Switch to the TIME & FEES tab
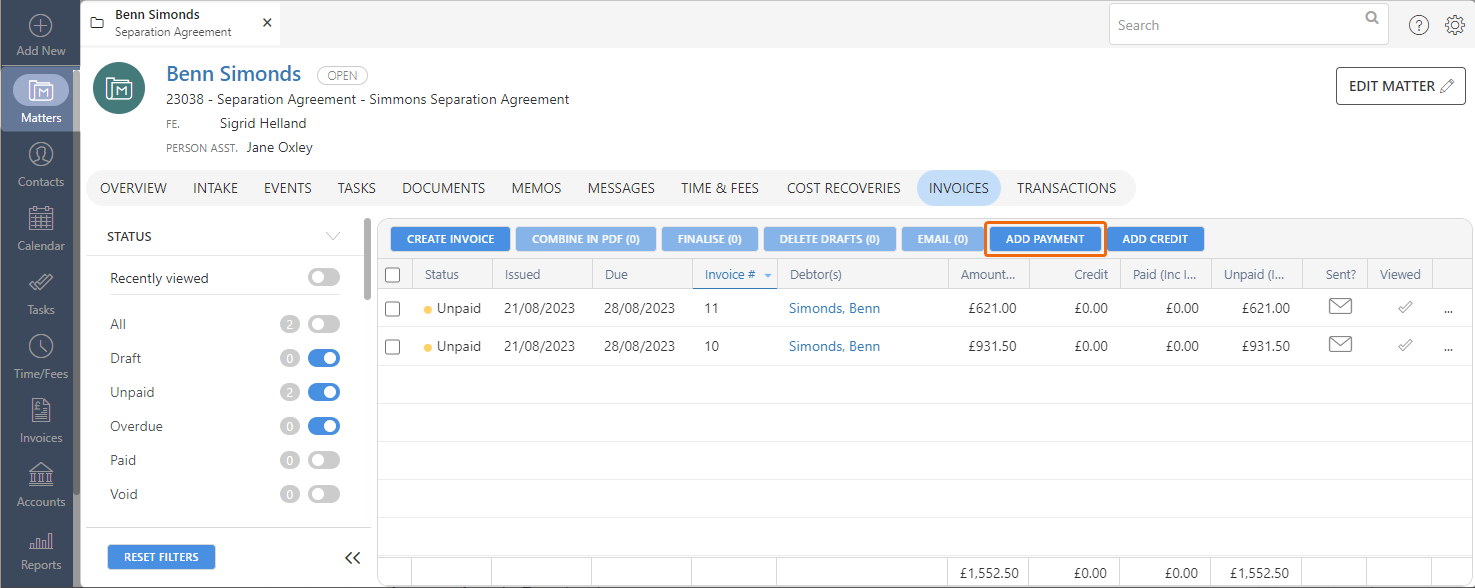Screen dimensions: 1475x588 [720, 188]
